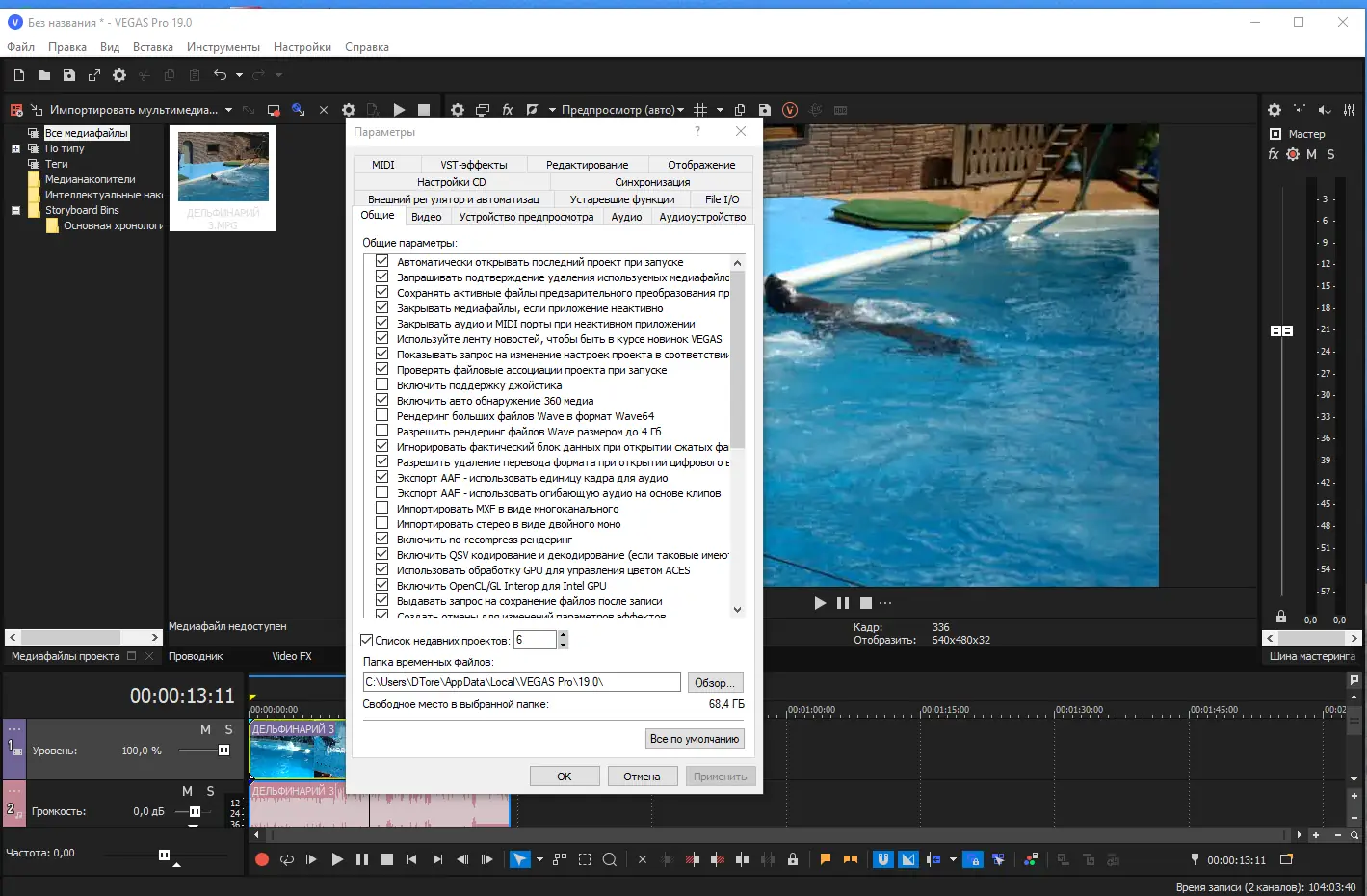The width and height of the screenshot is (1367, 896).
Task: Select the normal edit arrow tool
Action: pos(519,859)
